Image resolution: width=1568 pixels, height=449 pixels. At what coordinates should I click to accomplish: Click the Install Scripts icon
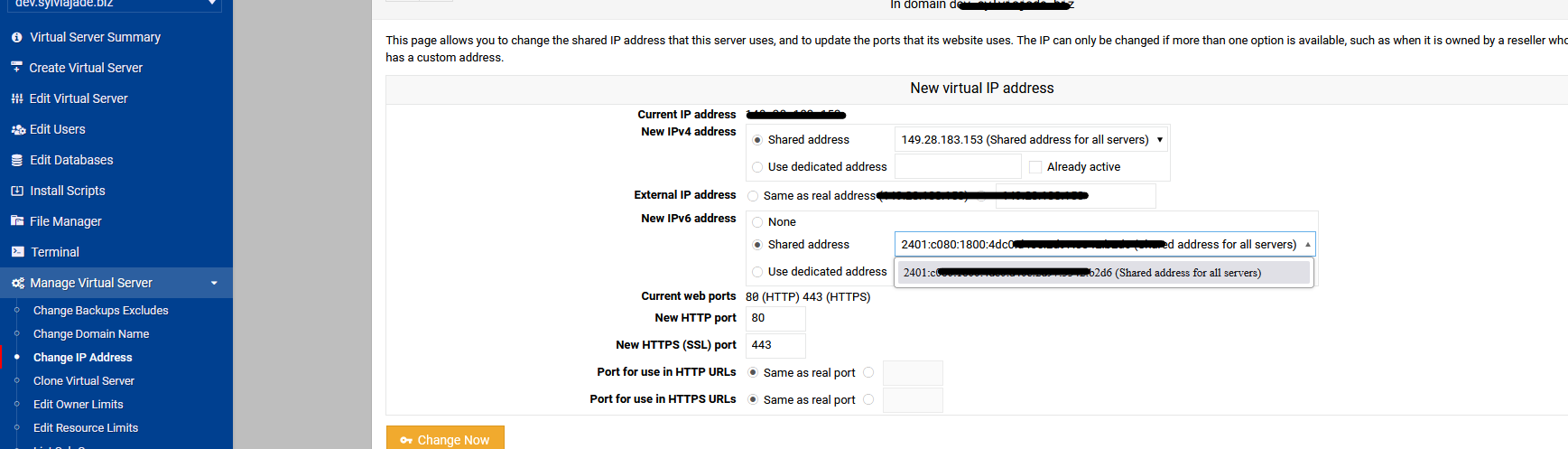click(17, 191)
